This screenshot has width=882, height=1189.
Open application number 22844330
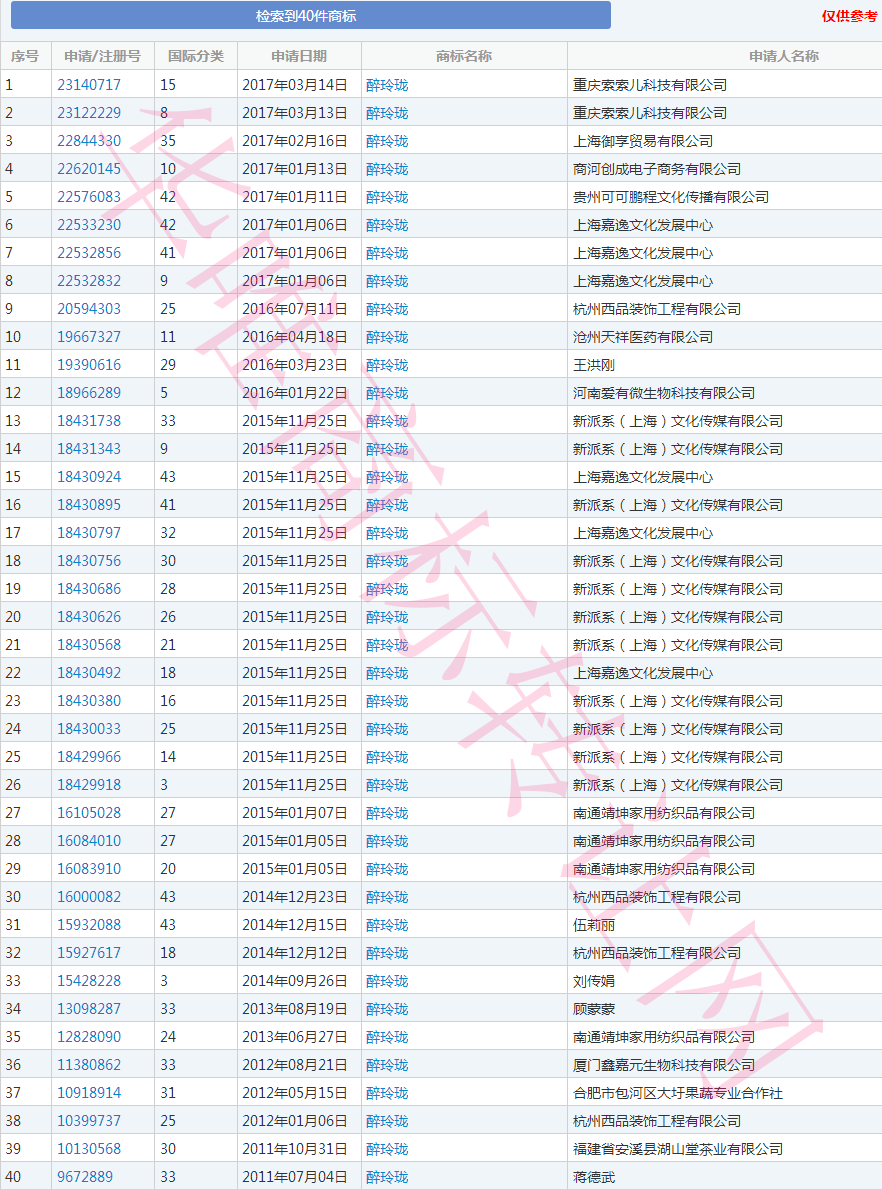[89, 141]
